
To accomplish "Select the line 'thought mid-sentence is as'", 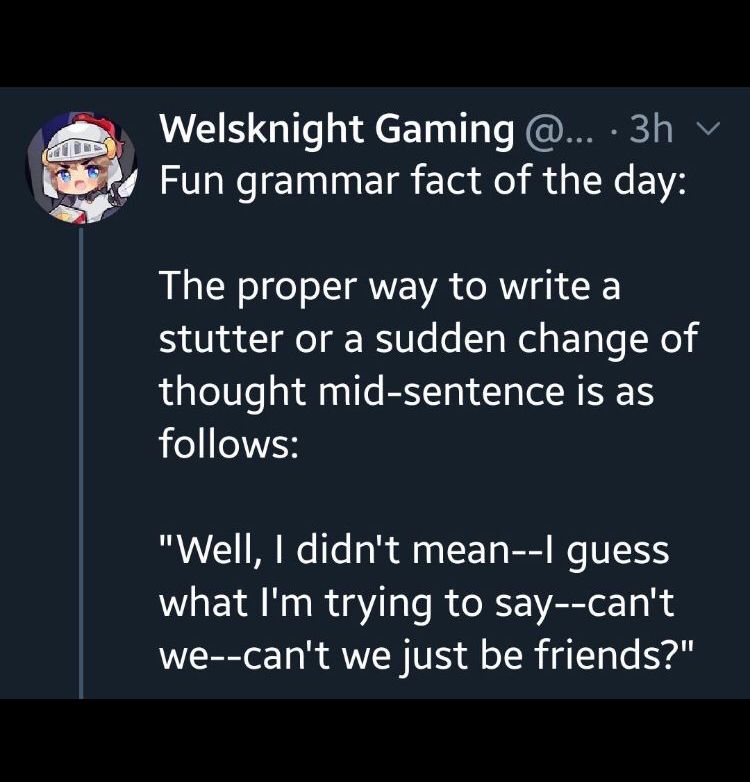I will point(406,392).
